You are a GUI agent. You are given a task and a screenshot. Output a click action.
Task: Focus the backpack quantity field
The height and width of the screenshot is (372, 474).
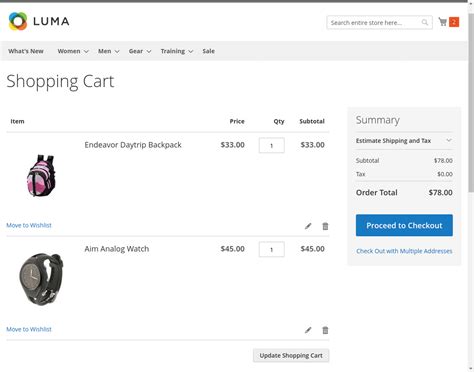click(272, 145)
